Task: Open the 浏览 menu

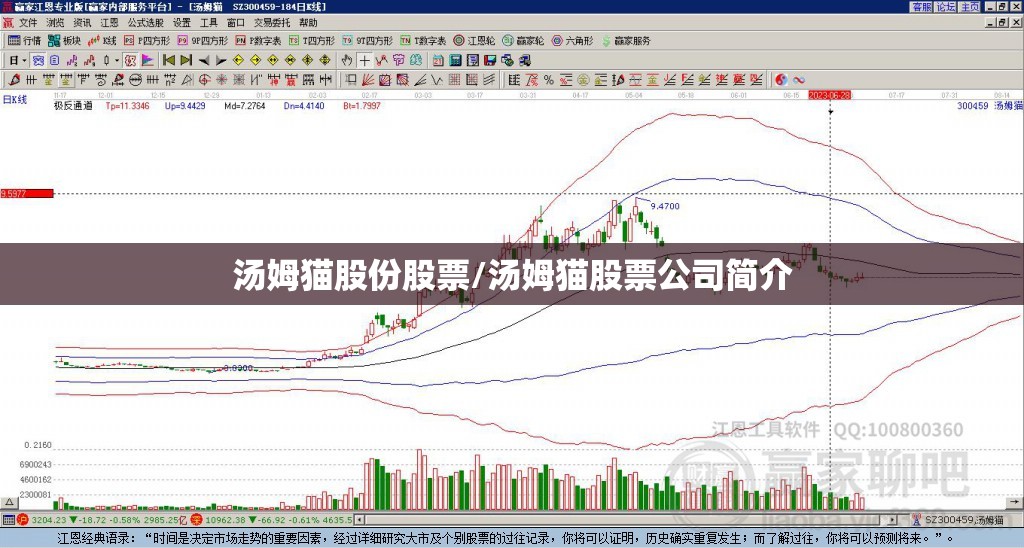Action: tap(55, 23)
